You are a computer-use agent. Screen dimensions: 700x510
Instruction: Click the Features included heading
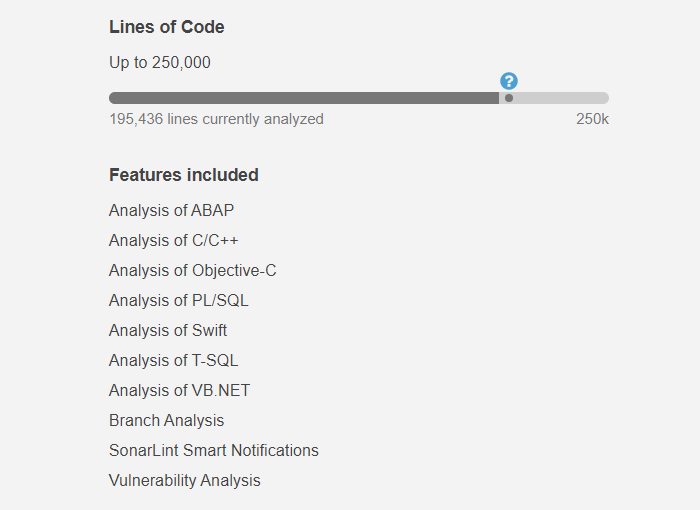[184, 175]
